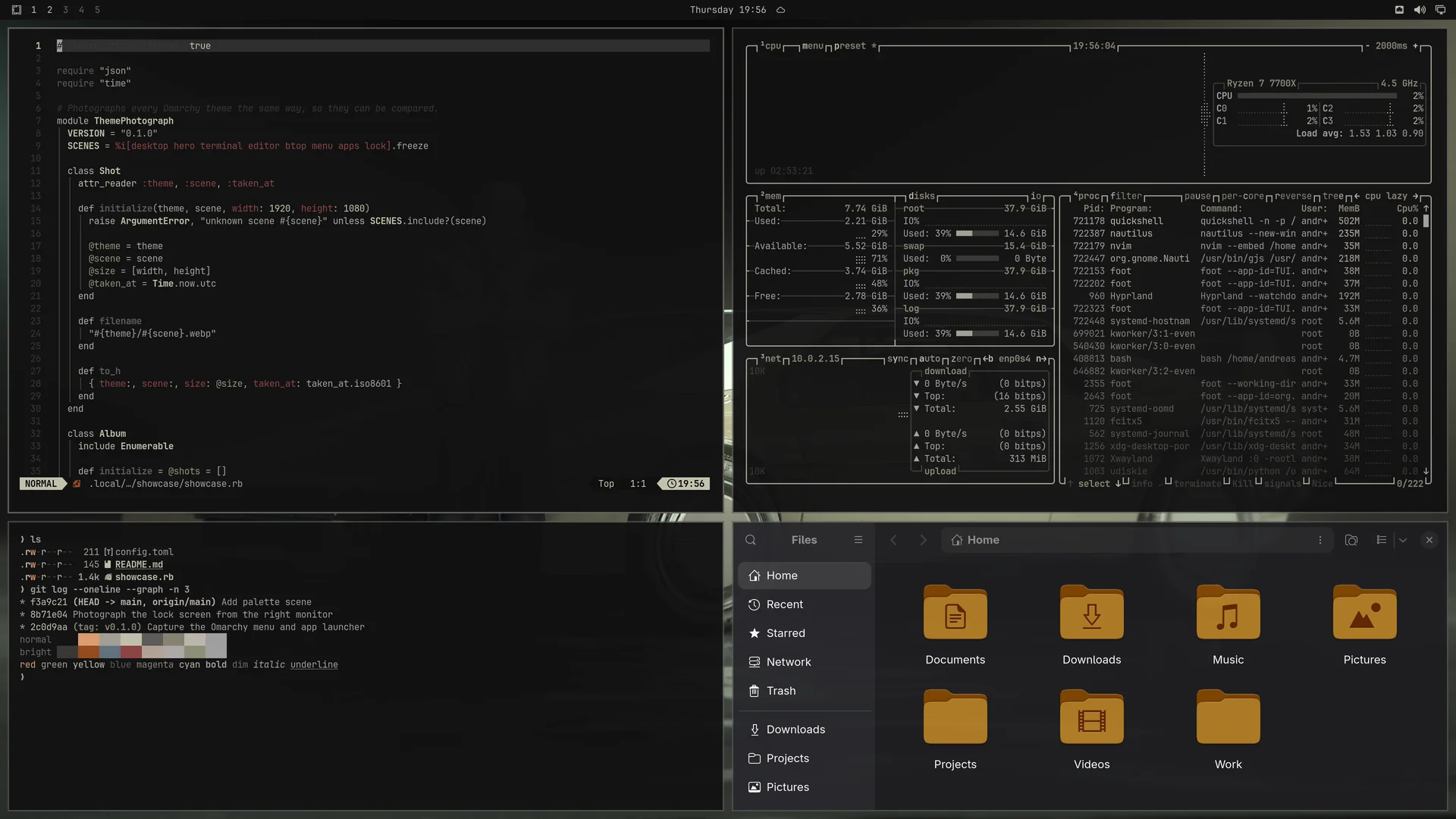Open the Videos folder
Screen dimensions: 1456x819
click(1092, 730)
